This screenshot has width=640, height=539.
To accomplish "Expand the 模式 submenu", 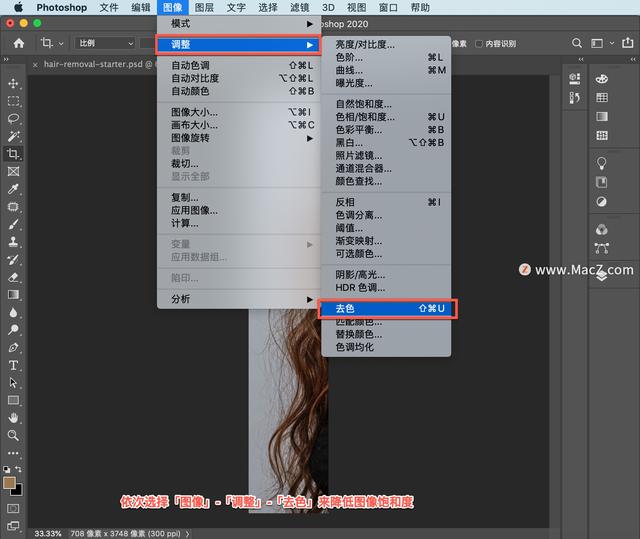I will click(239, 24).
